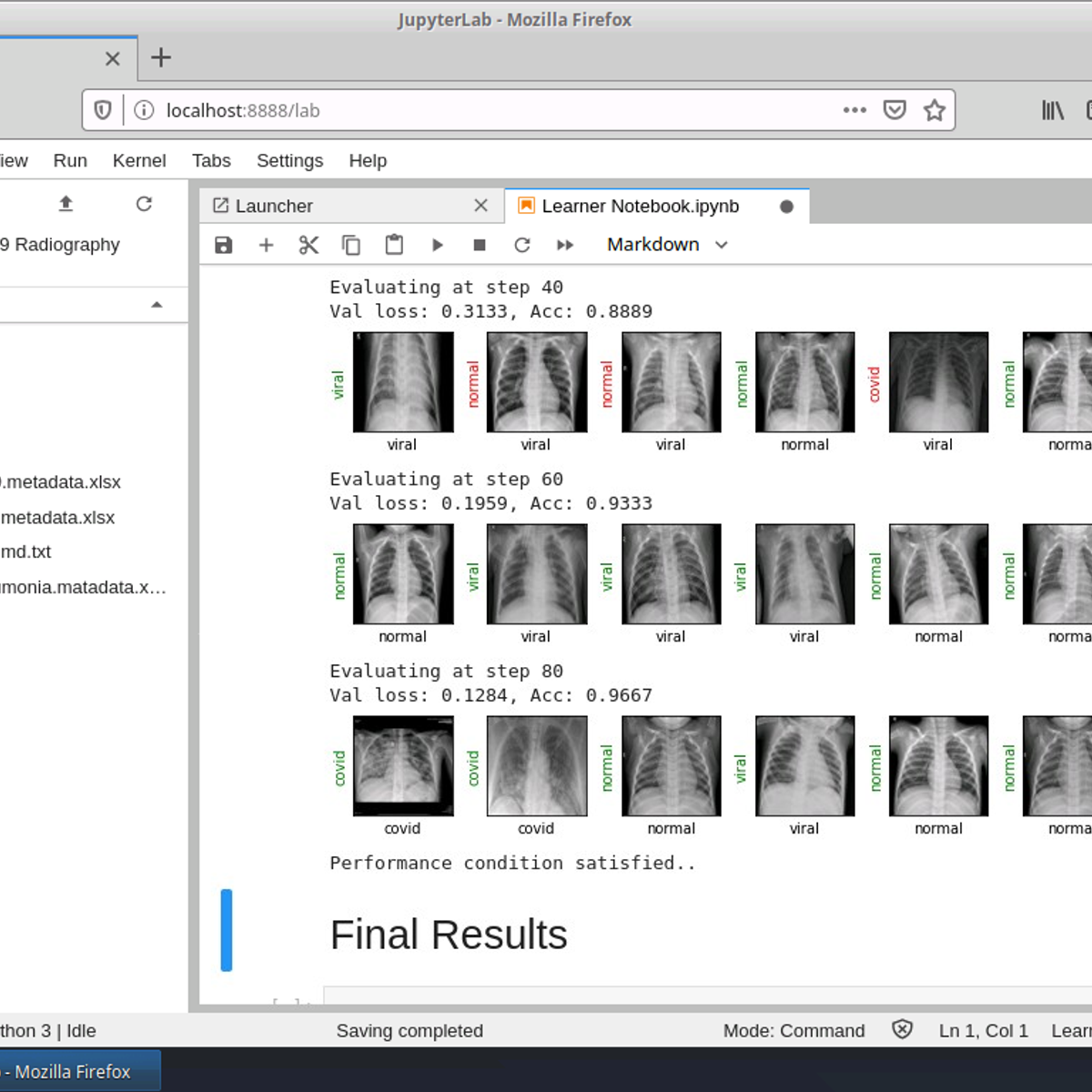Open the Run menu
Screen dimensions: 1092x1092
(70, 160)
